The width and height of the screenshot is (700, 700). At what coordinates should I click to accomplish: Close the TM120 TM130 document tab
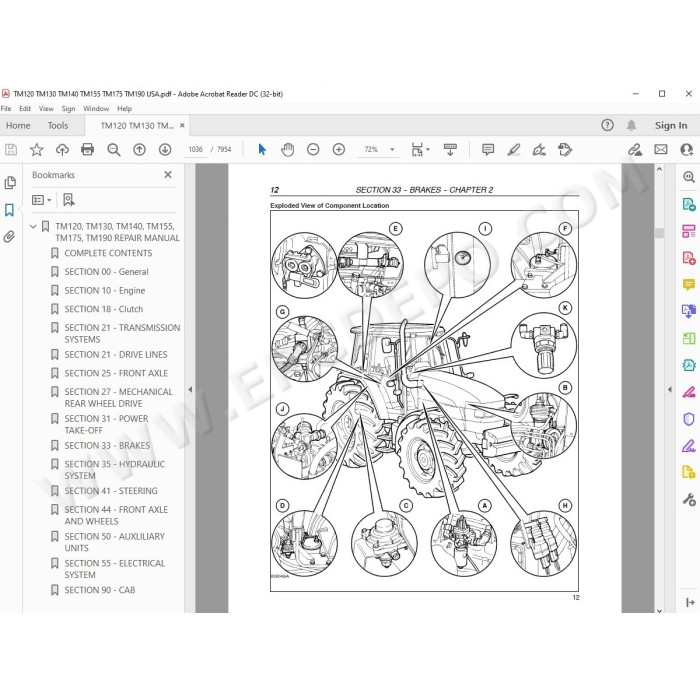click(182, 125)
